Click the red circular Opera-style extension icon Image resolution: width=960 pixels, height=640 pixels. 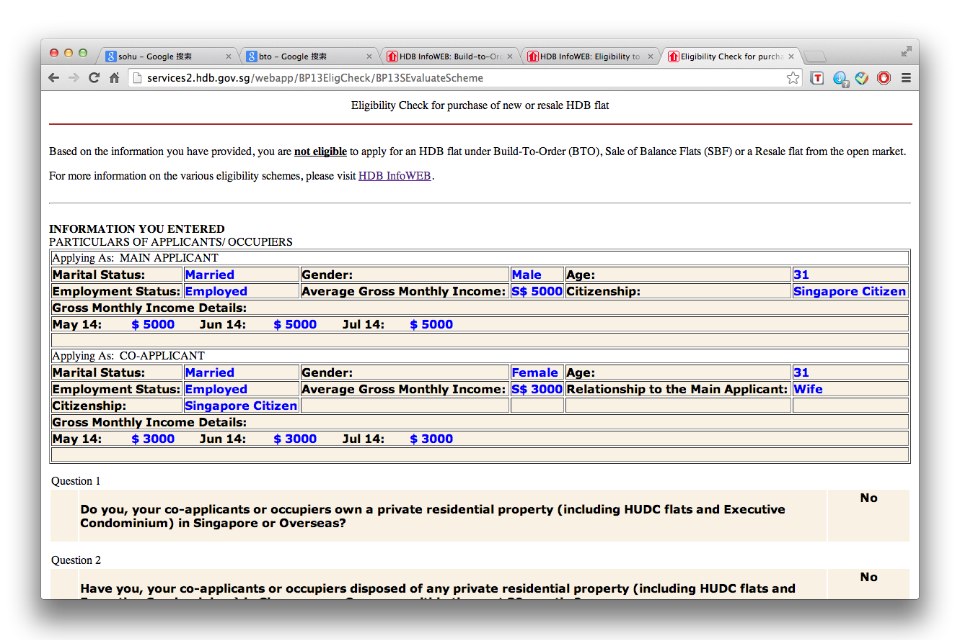[x=884, y=78]
